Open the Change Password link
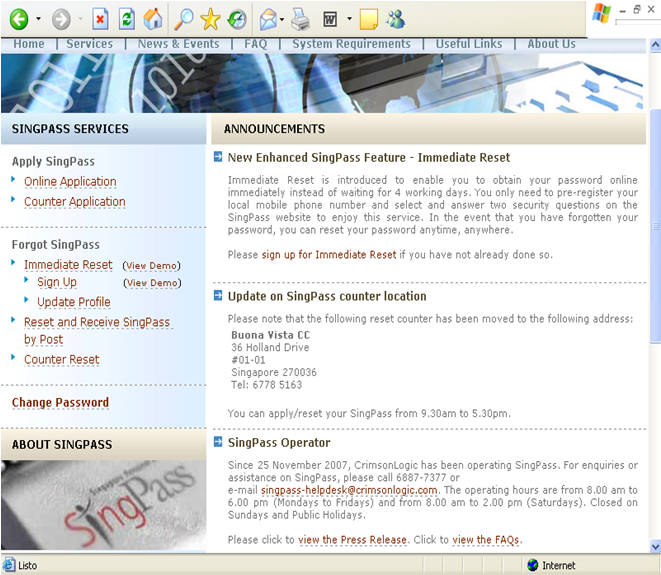 coord(60,403)
